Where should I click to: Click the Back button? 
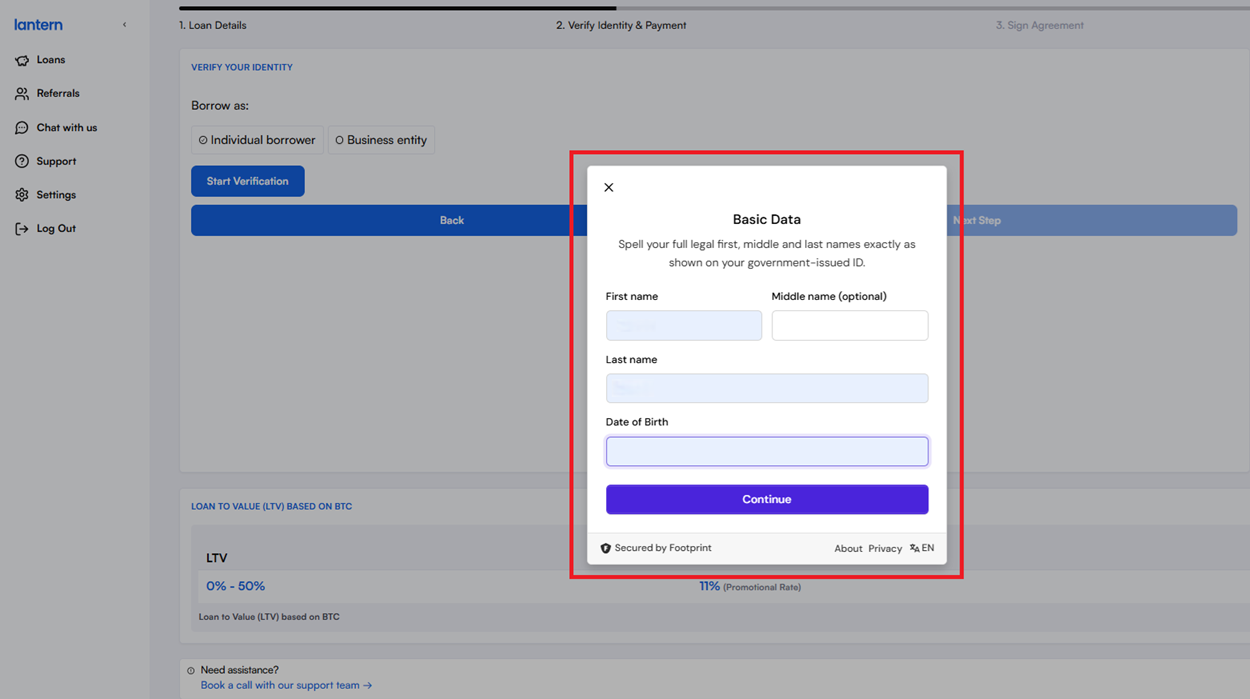tap(452, 220)
